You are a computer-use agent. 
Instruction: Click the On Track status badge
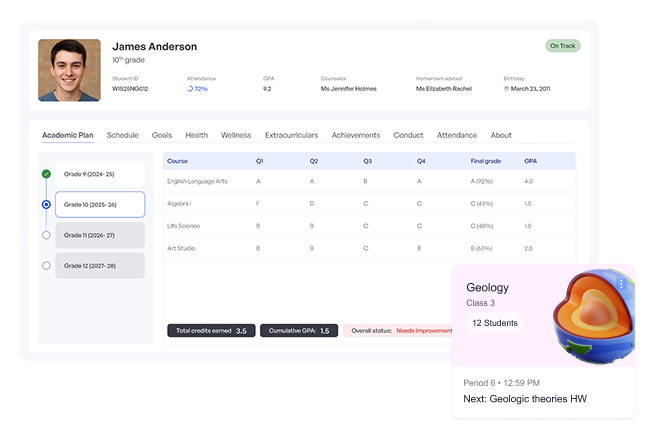coord(562,46)
